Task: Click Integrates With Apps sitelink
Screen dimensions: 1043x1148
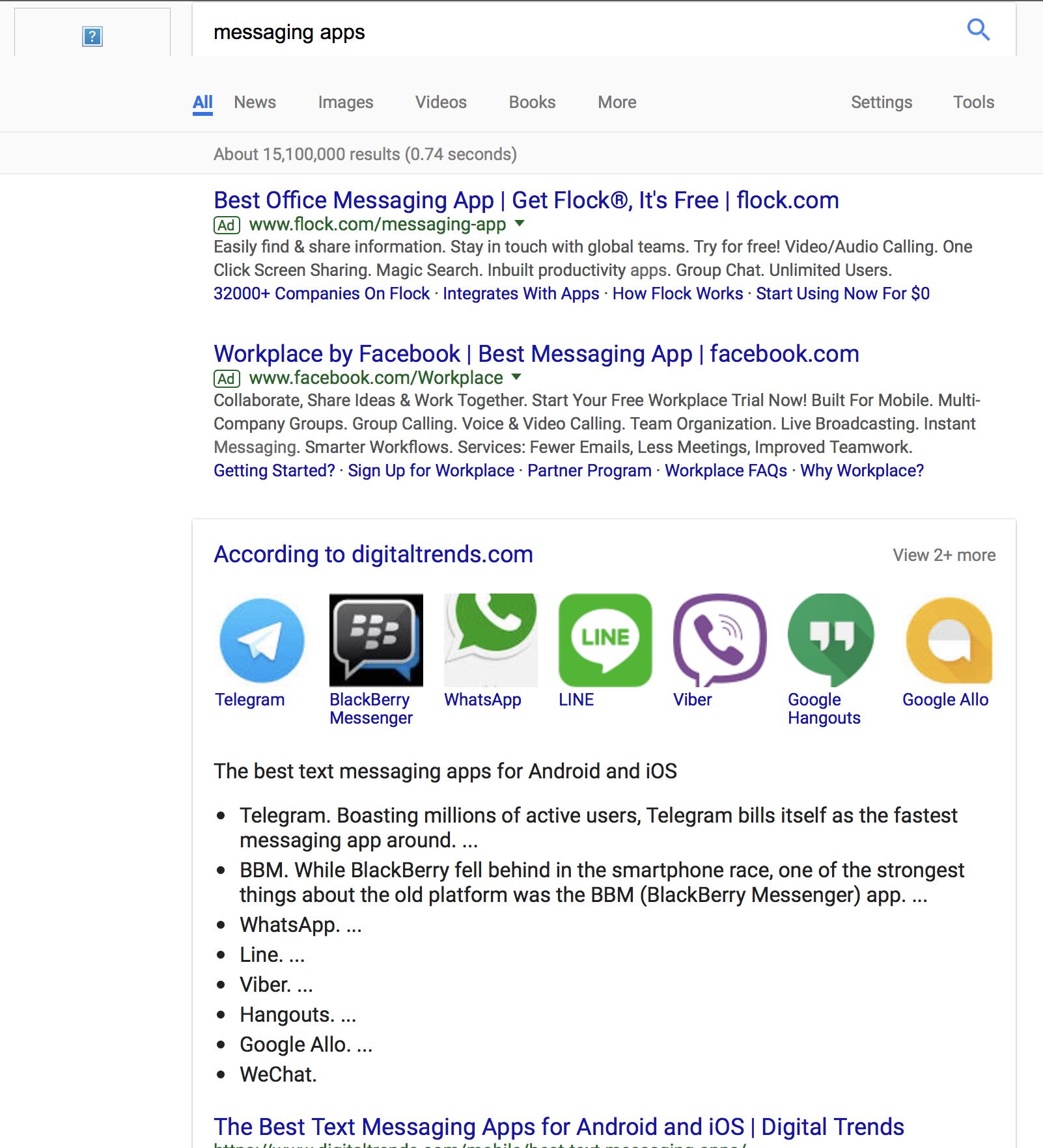Action: [521, 294]
